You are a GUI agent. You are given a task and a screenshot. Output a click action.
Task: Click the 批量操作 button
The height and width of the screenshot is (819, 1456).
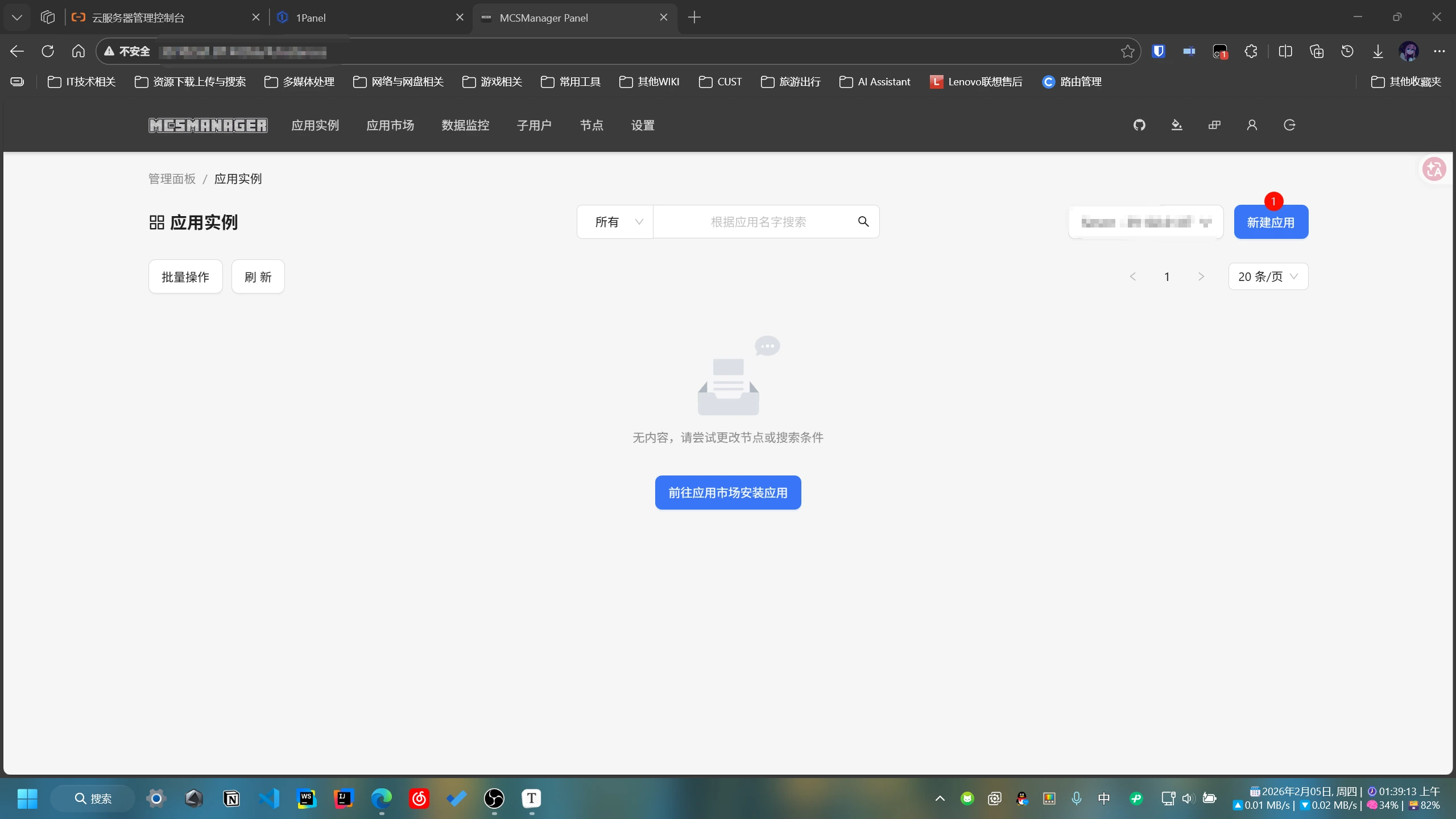point(185,276)
